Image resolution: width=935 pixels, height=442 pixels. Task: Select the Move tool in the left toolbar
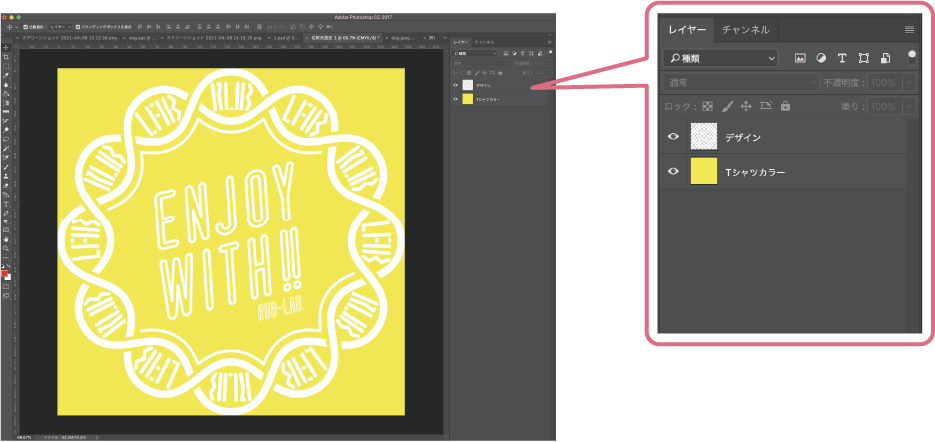pos(6,47)
